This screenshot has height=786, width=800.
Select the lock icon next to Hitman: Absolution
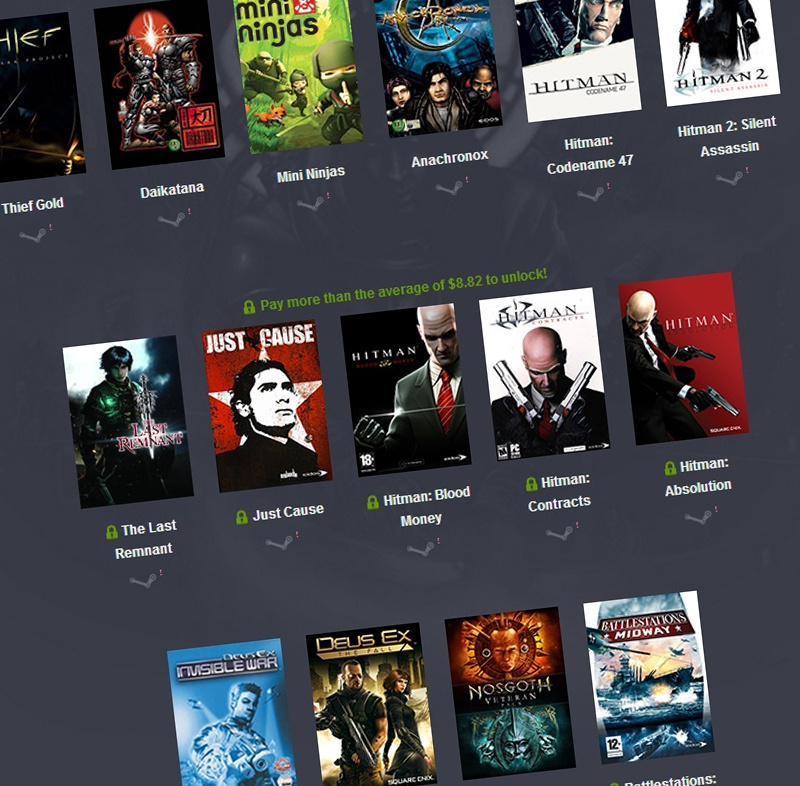point(670,468)
